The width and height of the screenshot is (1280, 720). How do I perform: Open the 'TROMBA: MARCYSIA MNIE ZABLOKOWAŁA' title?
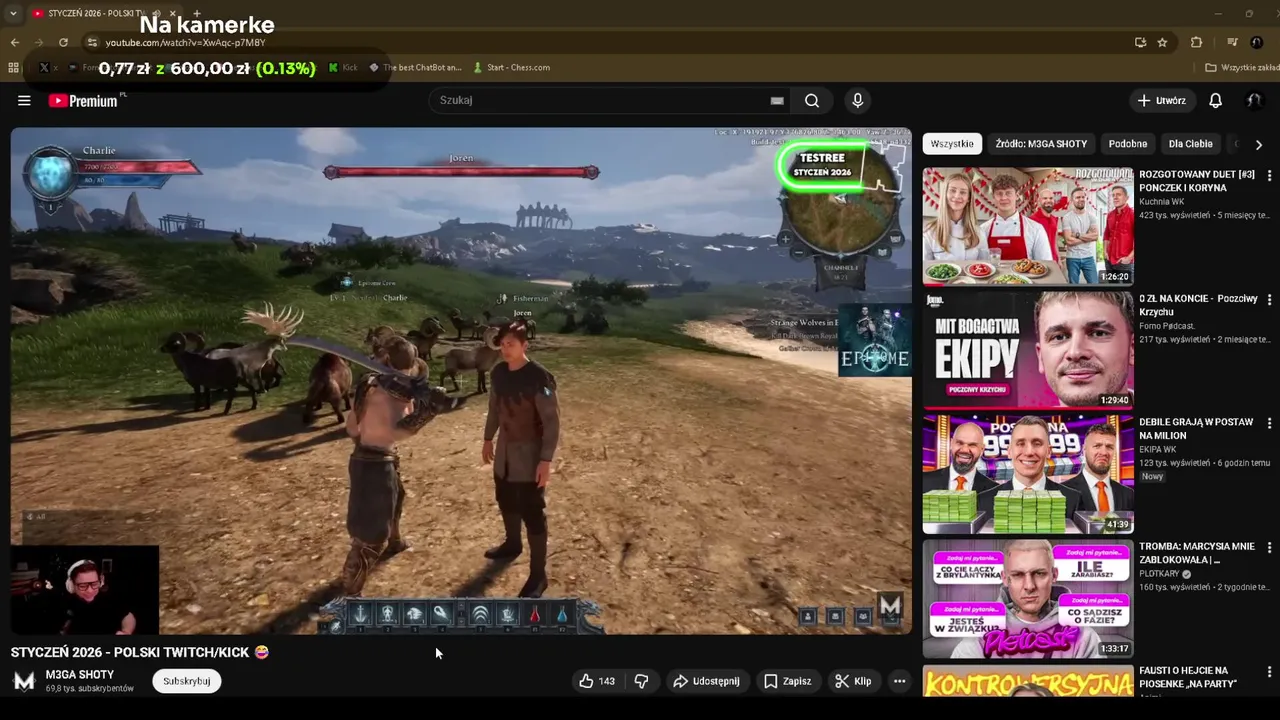[1197, 553]
